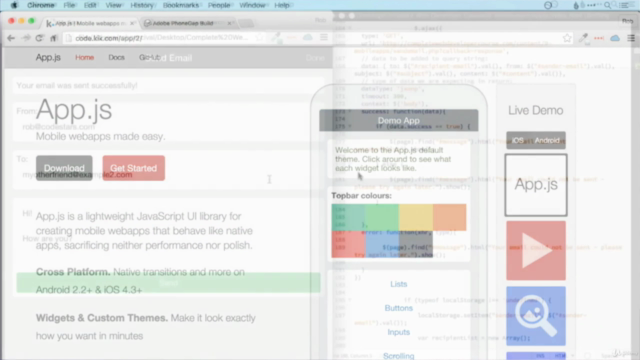
Task: Bookmark the page with the address bar star
Action: pyautogui.click(x=260, y=38)
